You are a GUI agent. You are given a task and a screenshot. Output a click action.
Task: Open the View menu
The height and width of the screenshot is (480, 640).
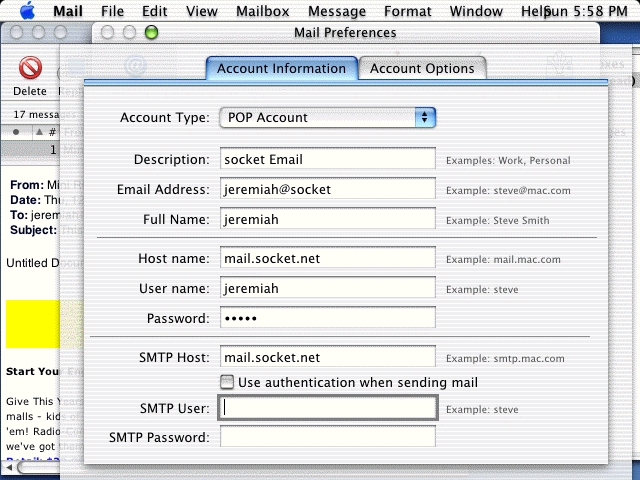(x=202, y=11)
